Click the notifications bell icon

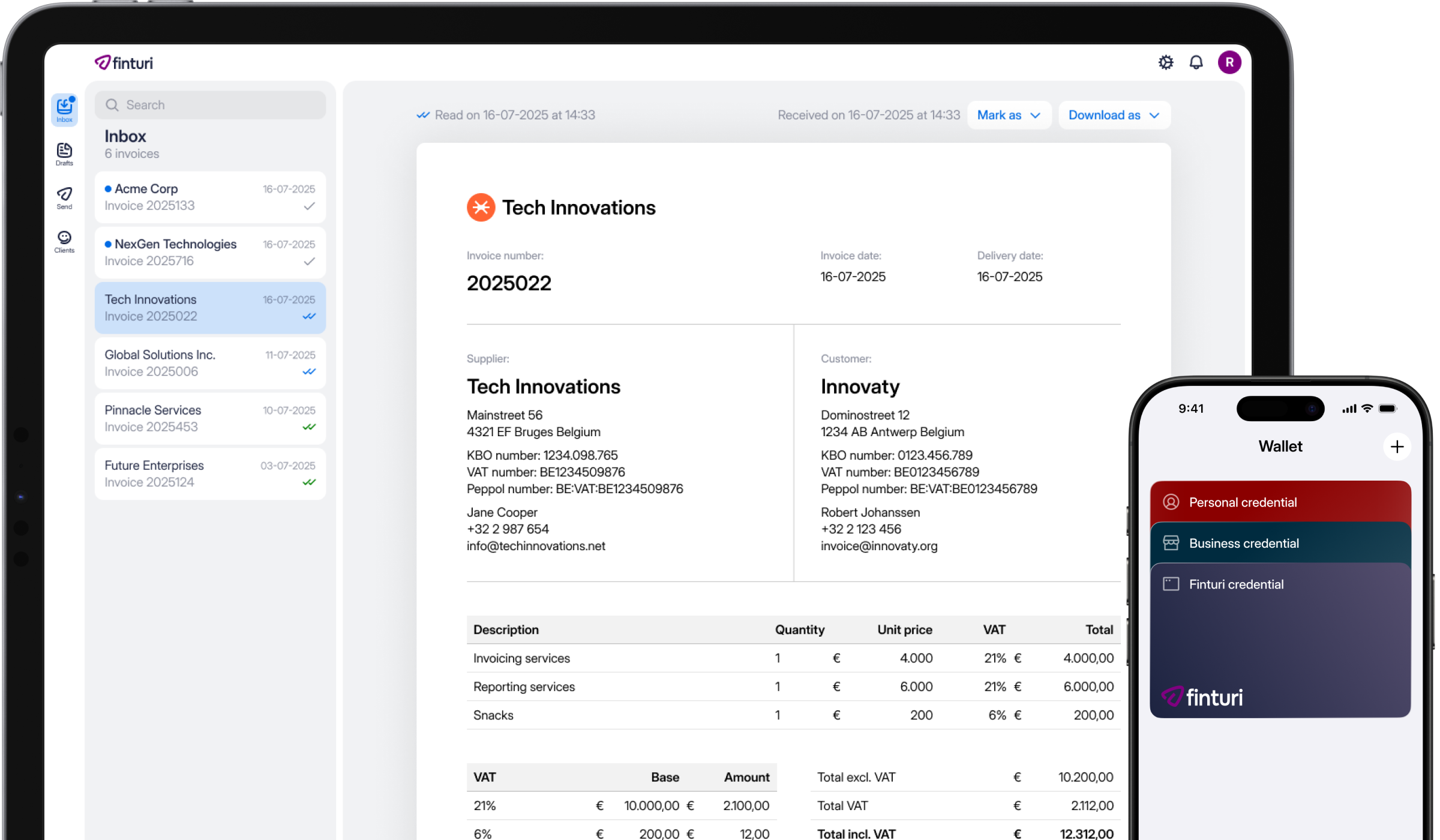pyautogui.click(x=1196, y=62)
